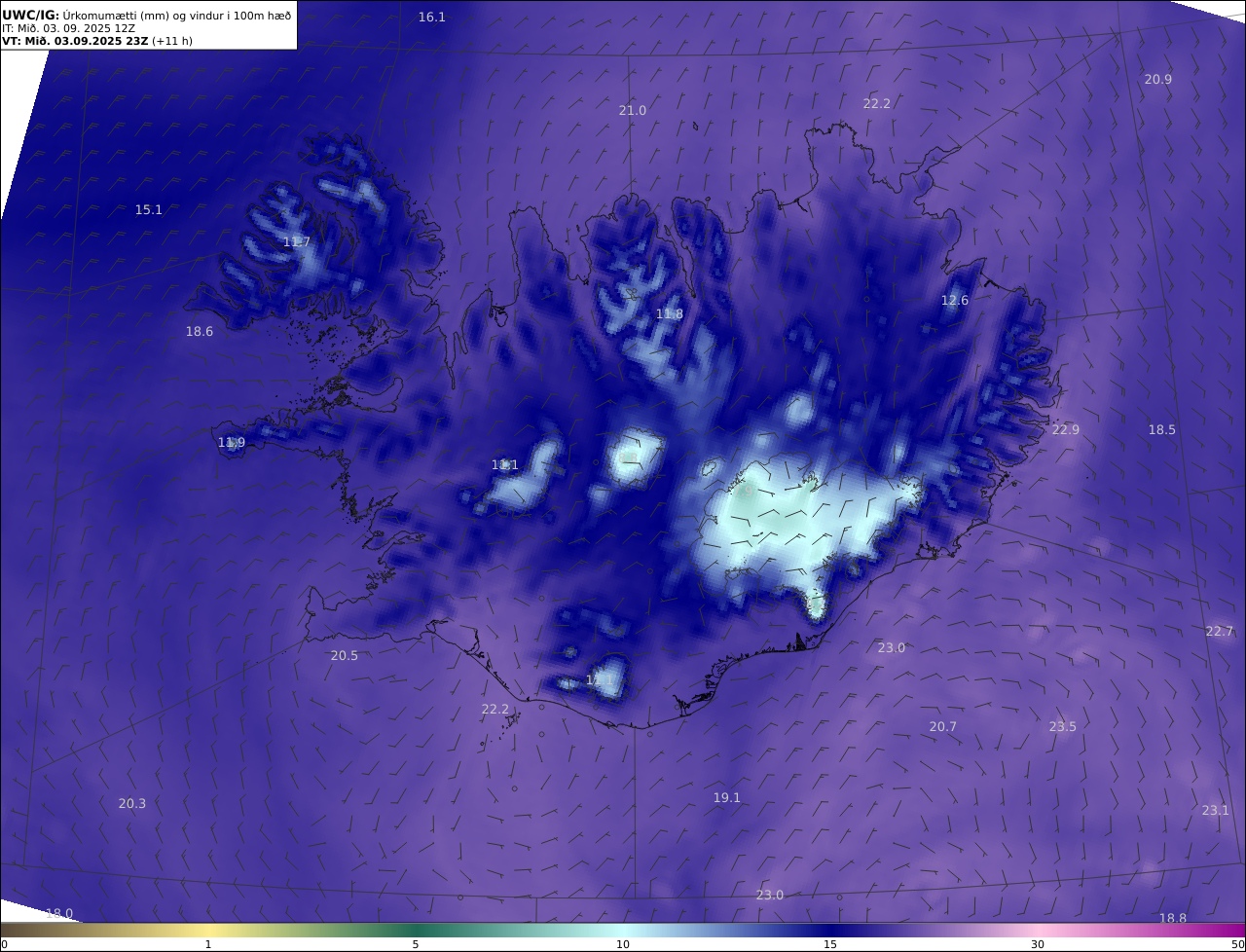Click the color scale tick label 5
This screenshot has width=1246, height=952.
(x=416, y=944)
